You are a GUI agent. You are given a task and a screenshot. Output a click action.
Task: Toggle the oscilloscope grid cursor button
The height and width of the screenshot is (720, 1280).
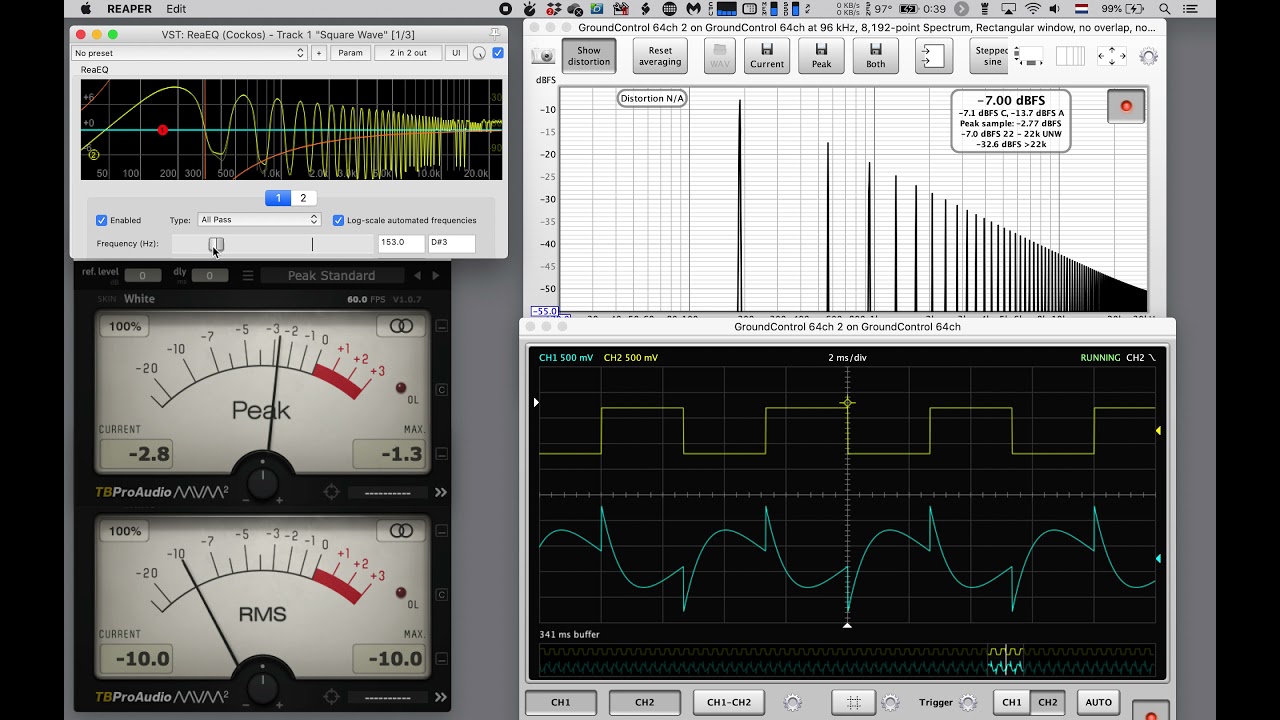coord(854,702)
